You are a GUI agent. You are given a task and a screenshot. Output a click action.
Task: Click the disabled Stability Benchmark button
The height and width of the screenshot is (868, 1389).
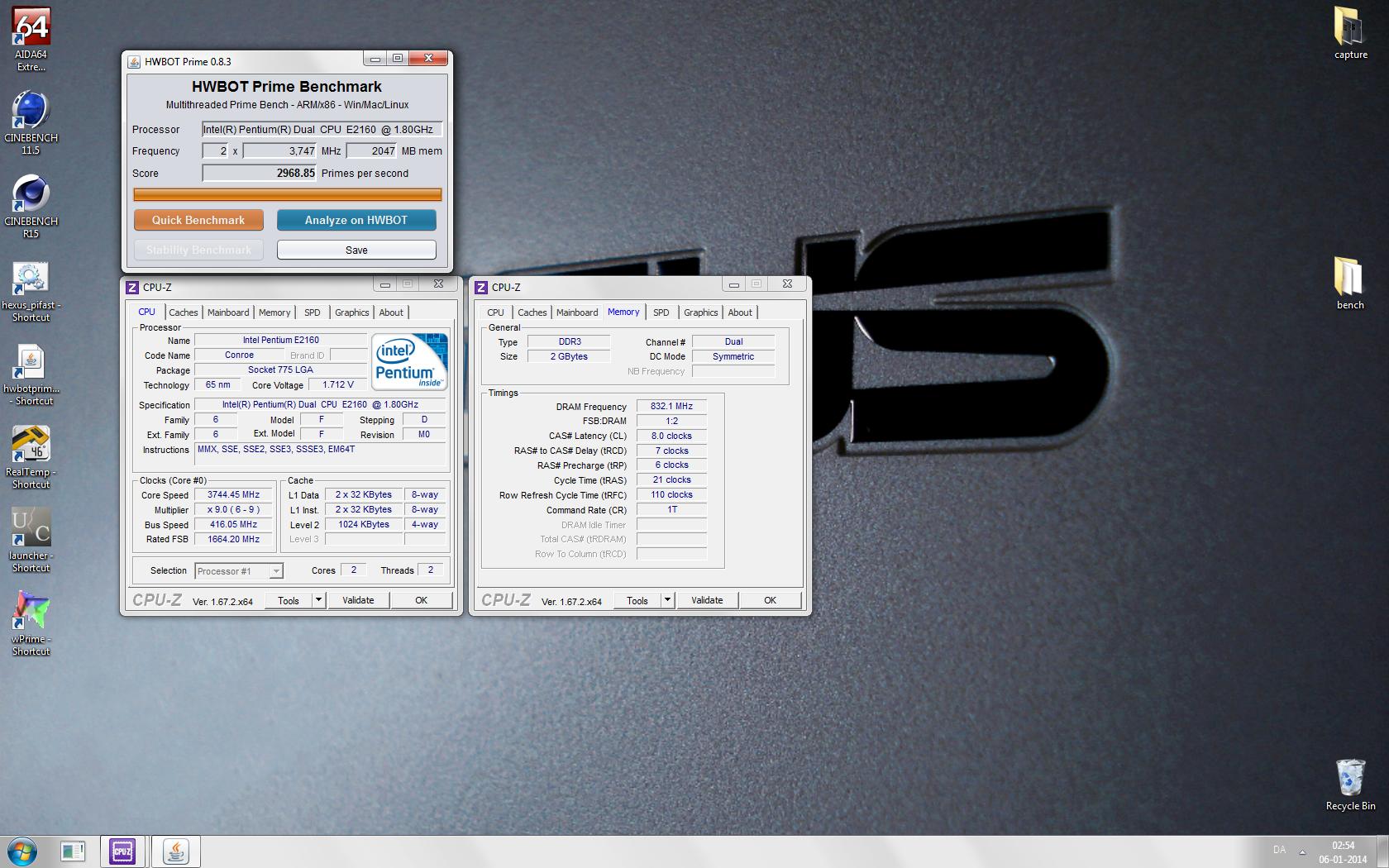tap(198, 250)
